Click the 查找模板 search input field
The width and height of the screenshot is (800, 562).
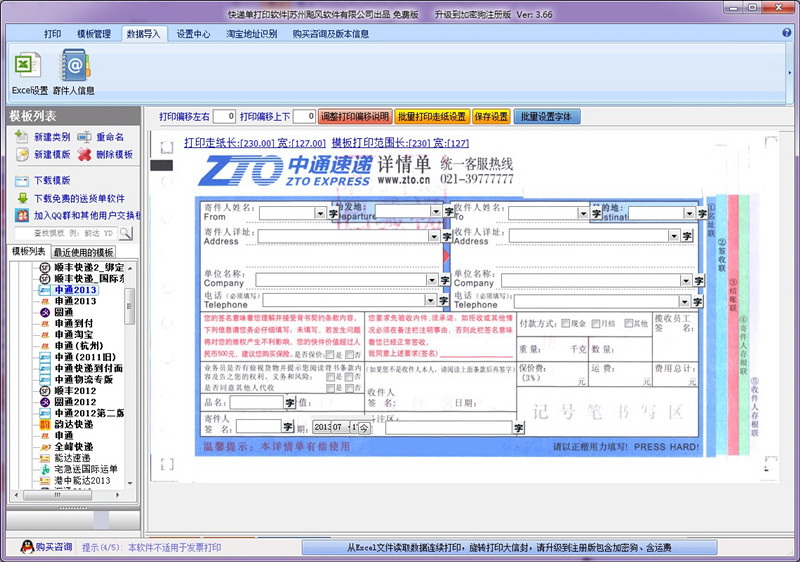66,233
